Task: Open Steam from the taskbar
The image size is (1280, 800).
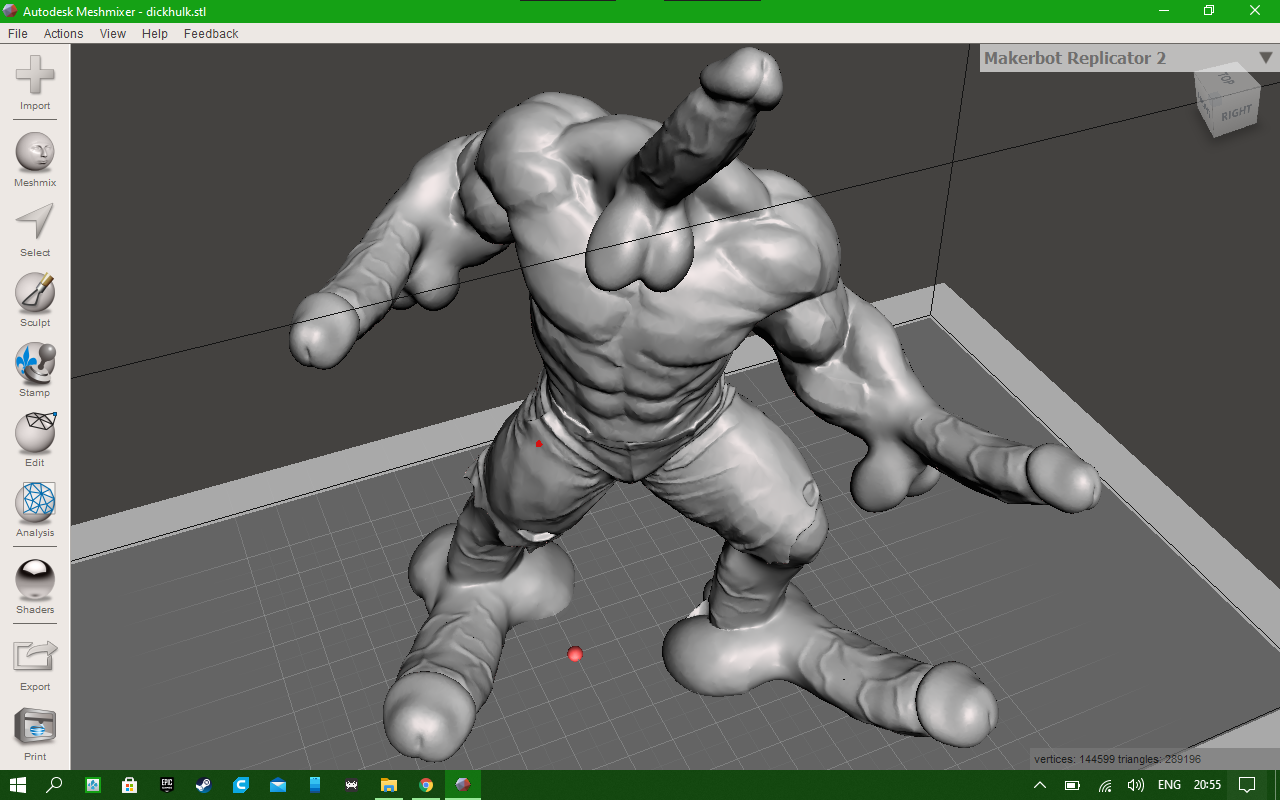Action: click(203, 785)
